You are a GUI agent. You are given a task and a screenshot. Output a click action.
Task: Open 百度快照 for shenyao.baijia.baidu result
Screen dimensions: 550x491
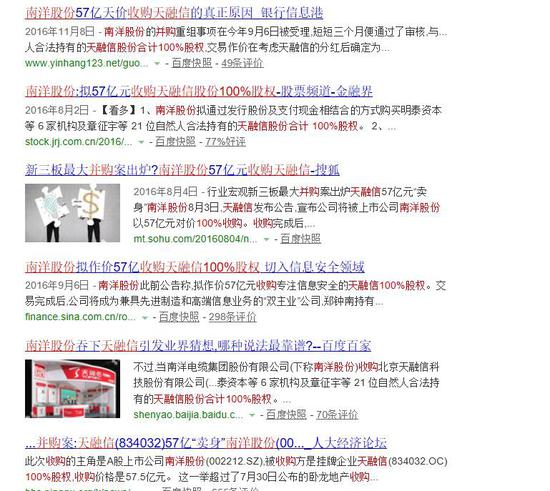pos(286,414)
